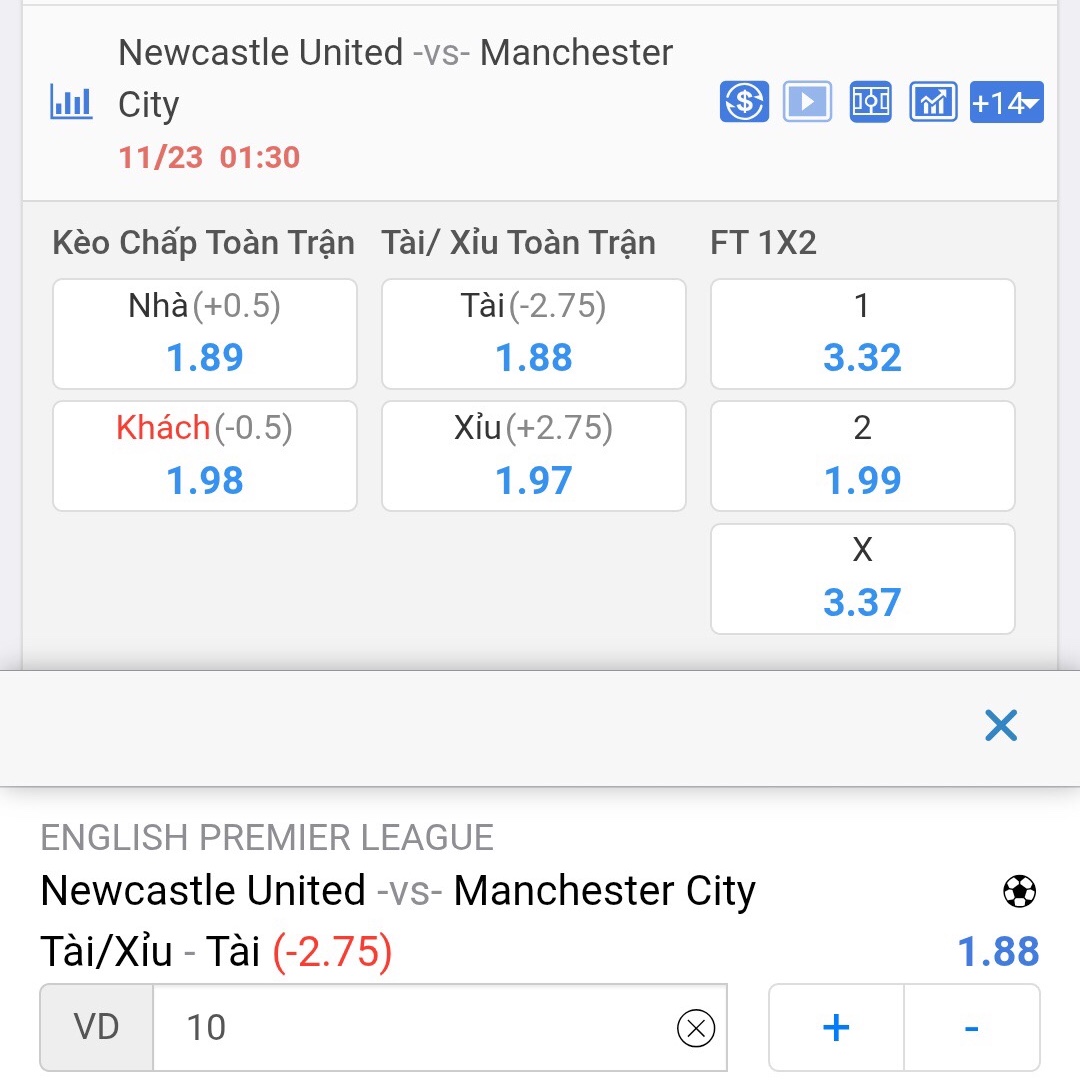This screenshot has width=1080, height=1081.
Task: Select Tài (-2.75) odds 1.88
Action: pos(534,334)
